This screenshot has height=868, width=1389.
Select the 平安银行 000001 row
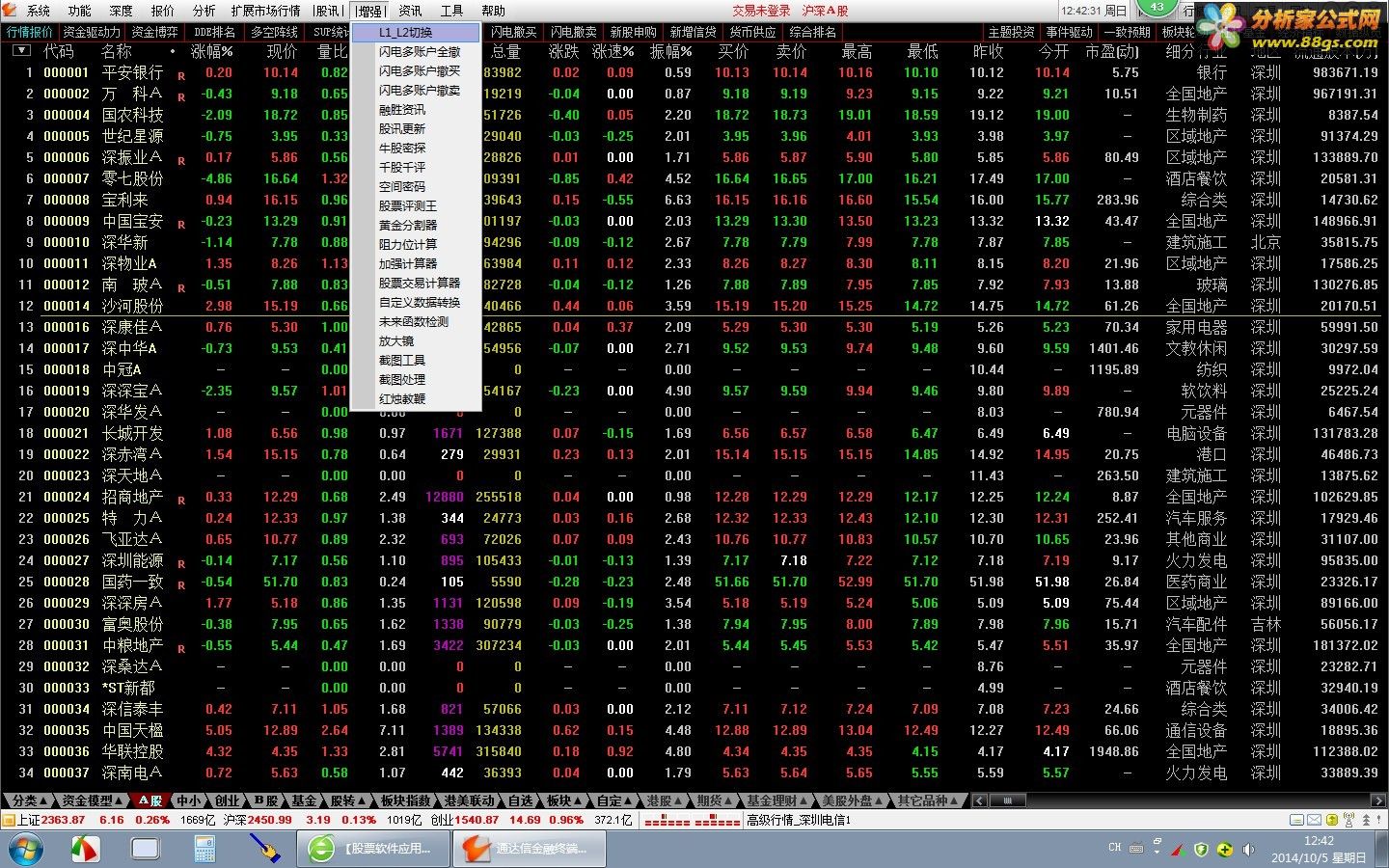[694, 72]
